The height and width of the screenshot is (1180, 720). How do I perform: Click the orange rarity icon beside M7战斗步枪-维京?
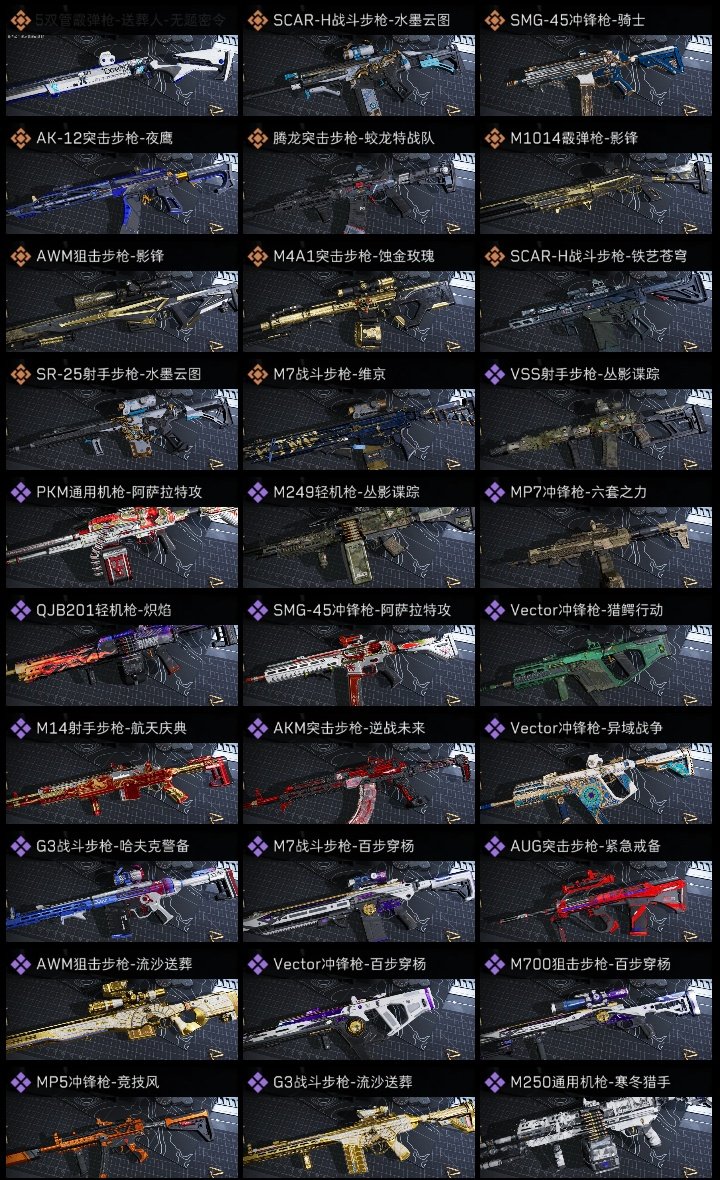[x=257, y=374]
